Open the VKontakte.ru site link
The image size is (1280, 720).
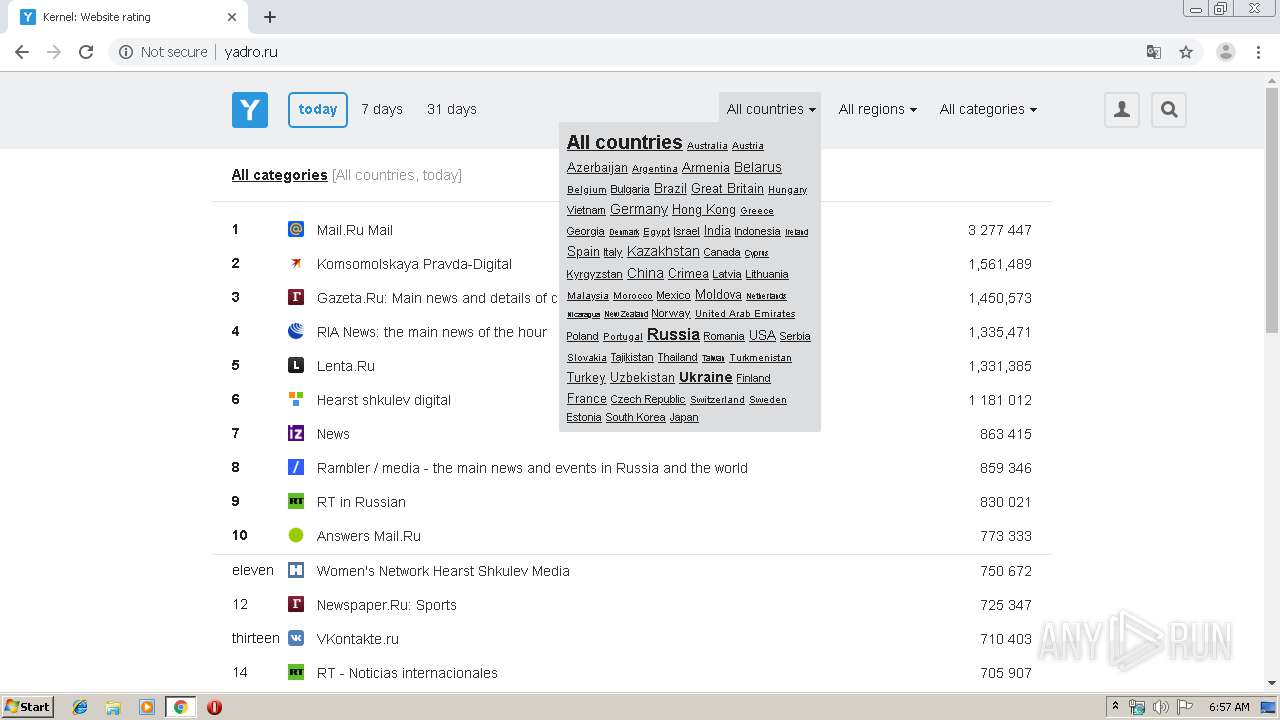point(358,639)
